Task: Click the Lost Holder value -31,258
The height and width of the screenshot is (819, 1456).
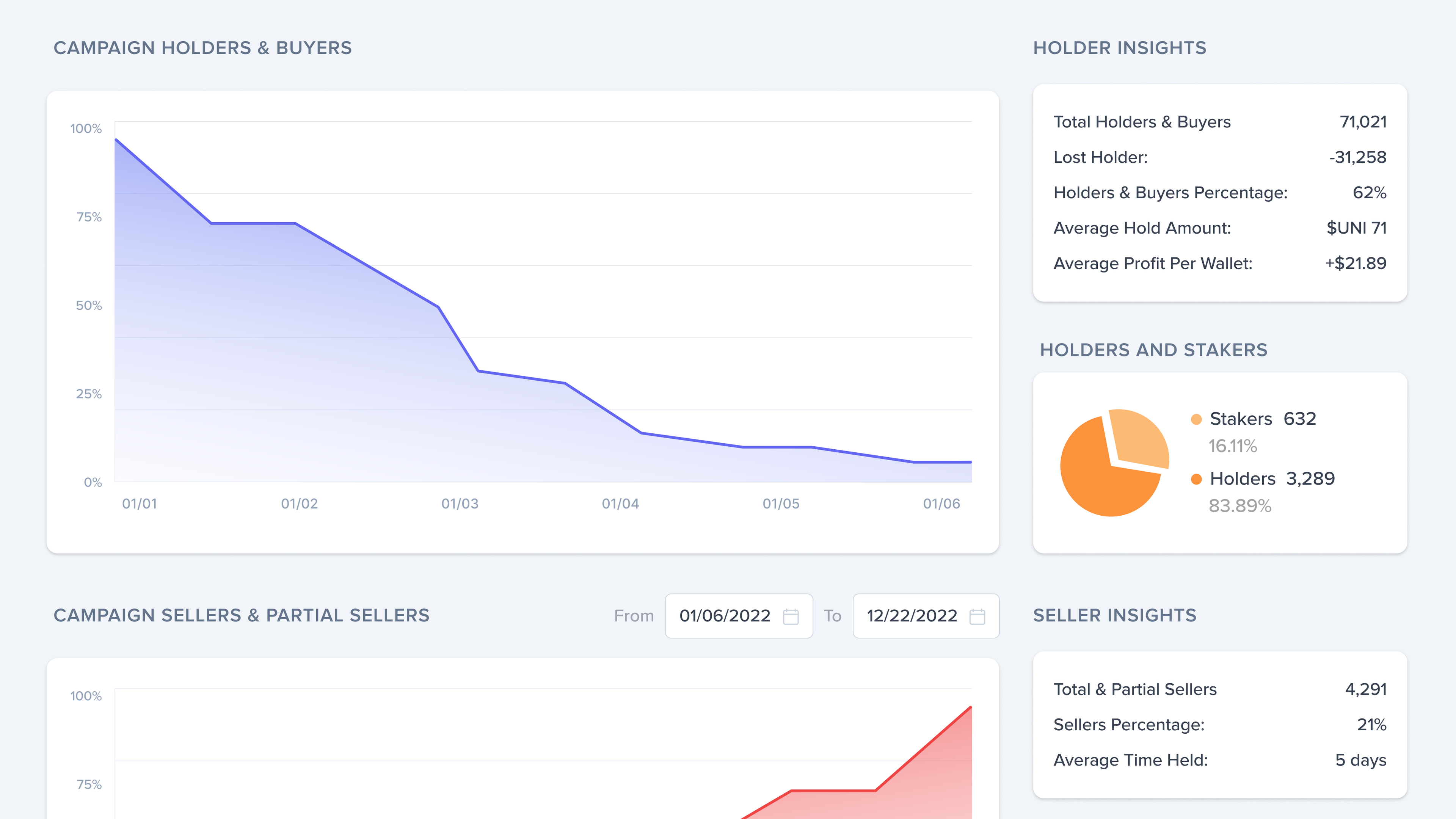Action: 1358,157
